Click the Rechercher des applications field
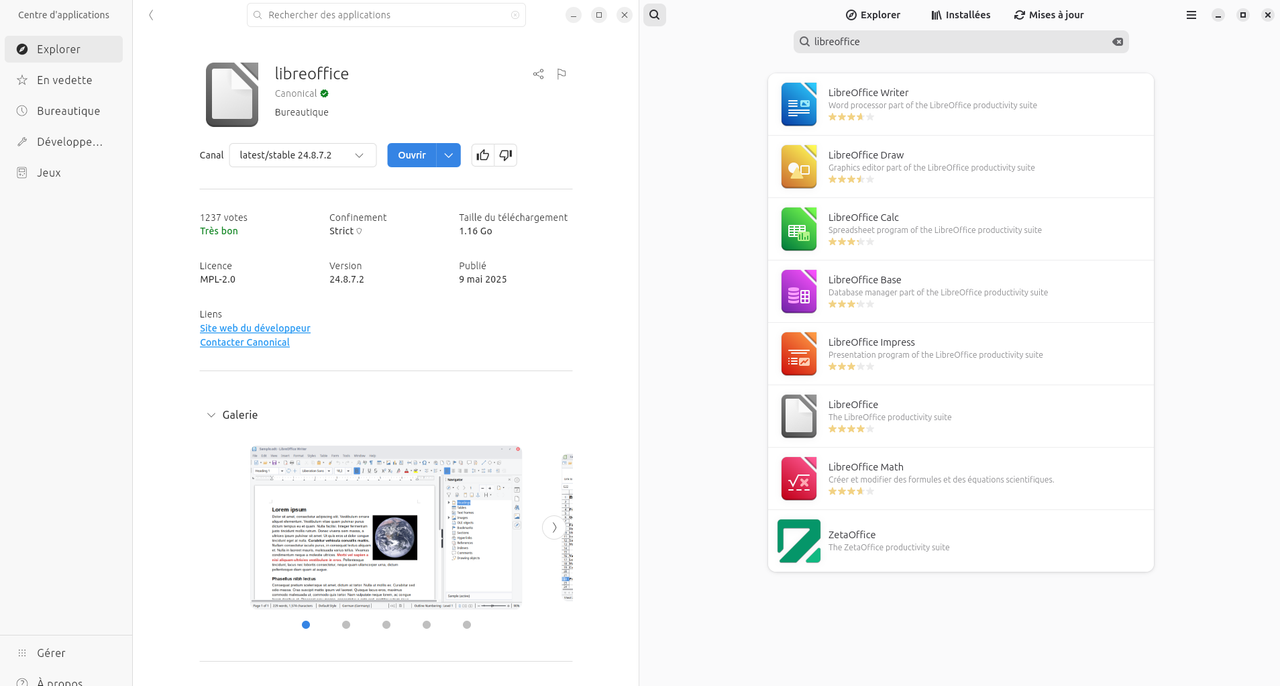Viewport: 1280px width, 686px height. click(387, 15)
